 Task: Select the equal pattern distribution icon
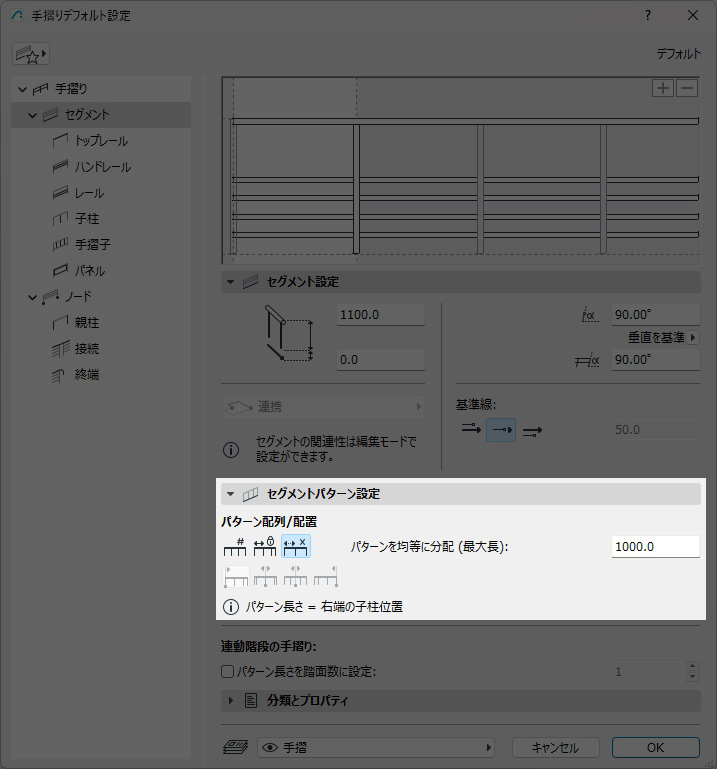[x=296, y=546]
